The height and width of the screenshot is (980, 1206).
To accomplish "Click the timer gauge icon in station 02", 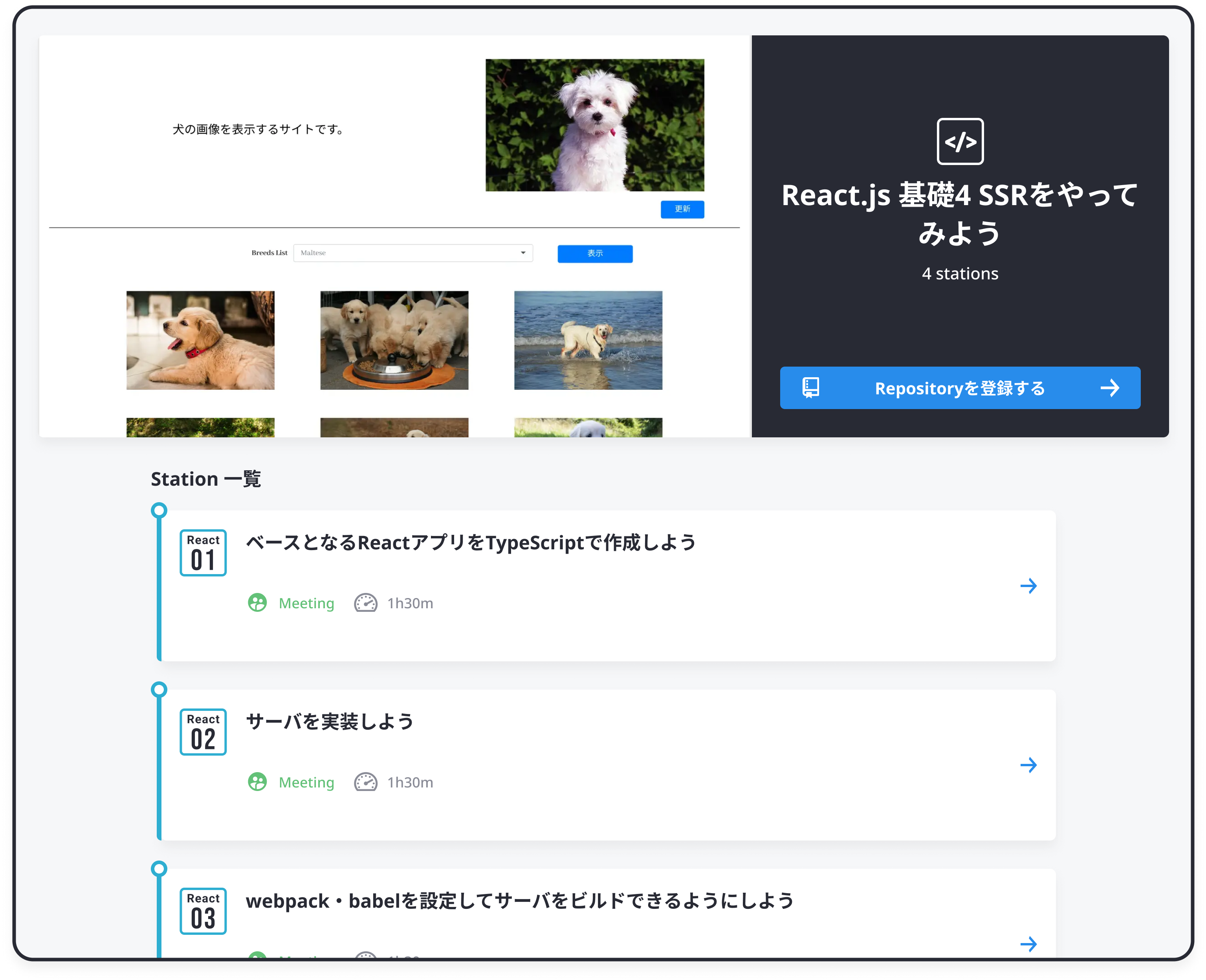I will (x=366, y=782).
